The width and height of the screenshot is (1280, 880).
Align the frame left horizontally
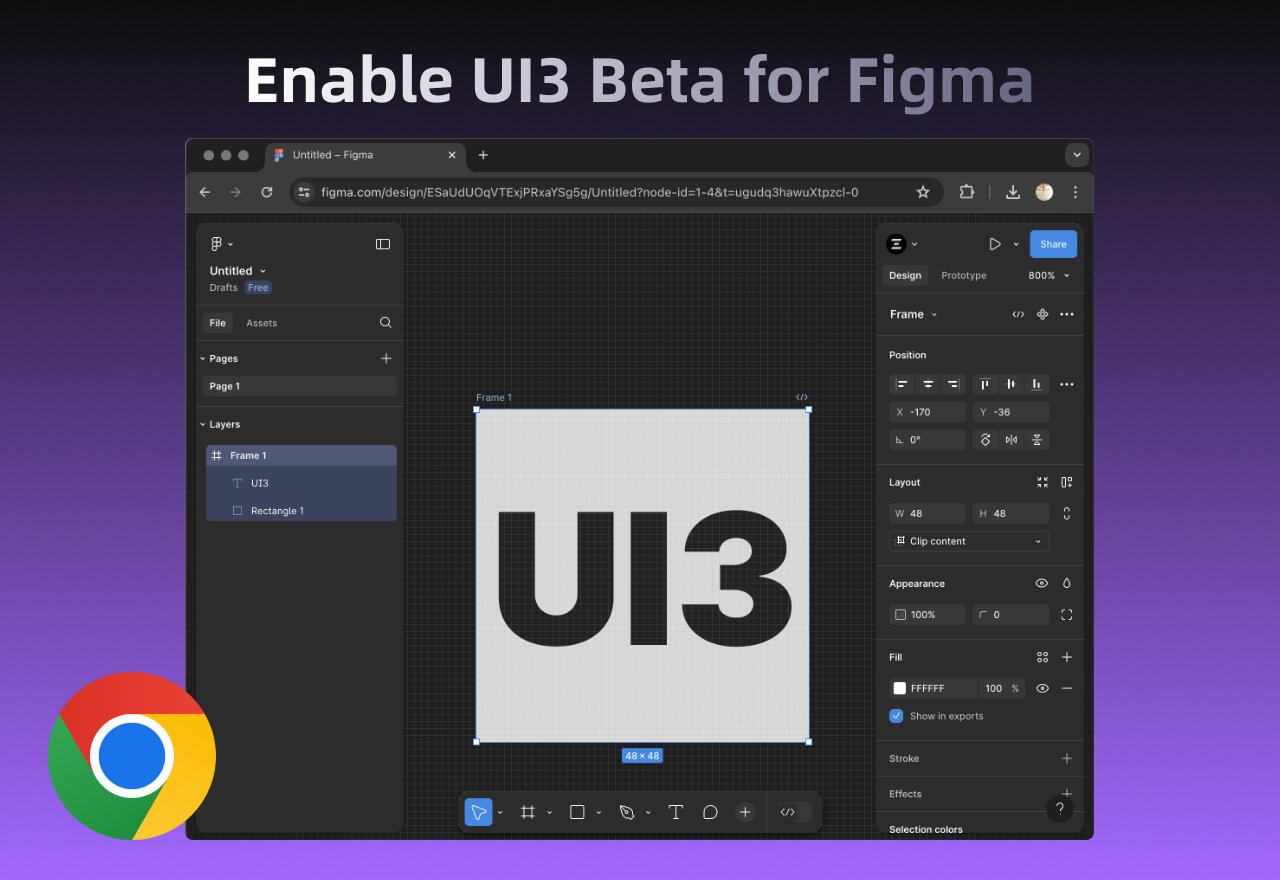pyautogui.click(x=901, y=384)
